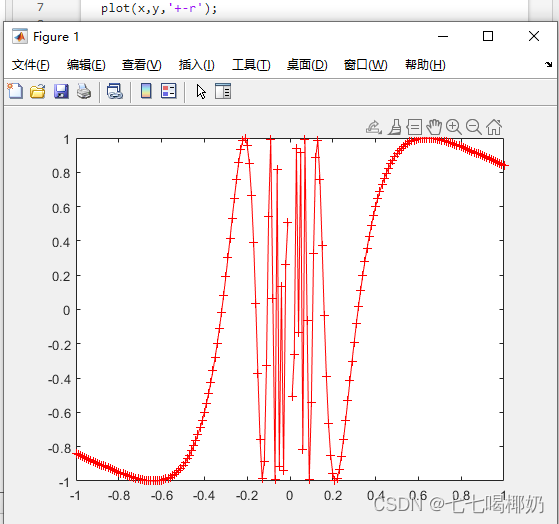Open the 工具(T) menu

pyautogui.click(x=251, y=65)
